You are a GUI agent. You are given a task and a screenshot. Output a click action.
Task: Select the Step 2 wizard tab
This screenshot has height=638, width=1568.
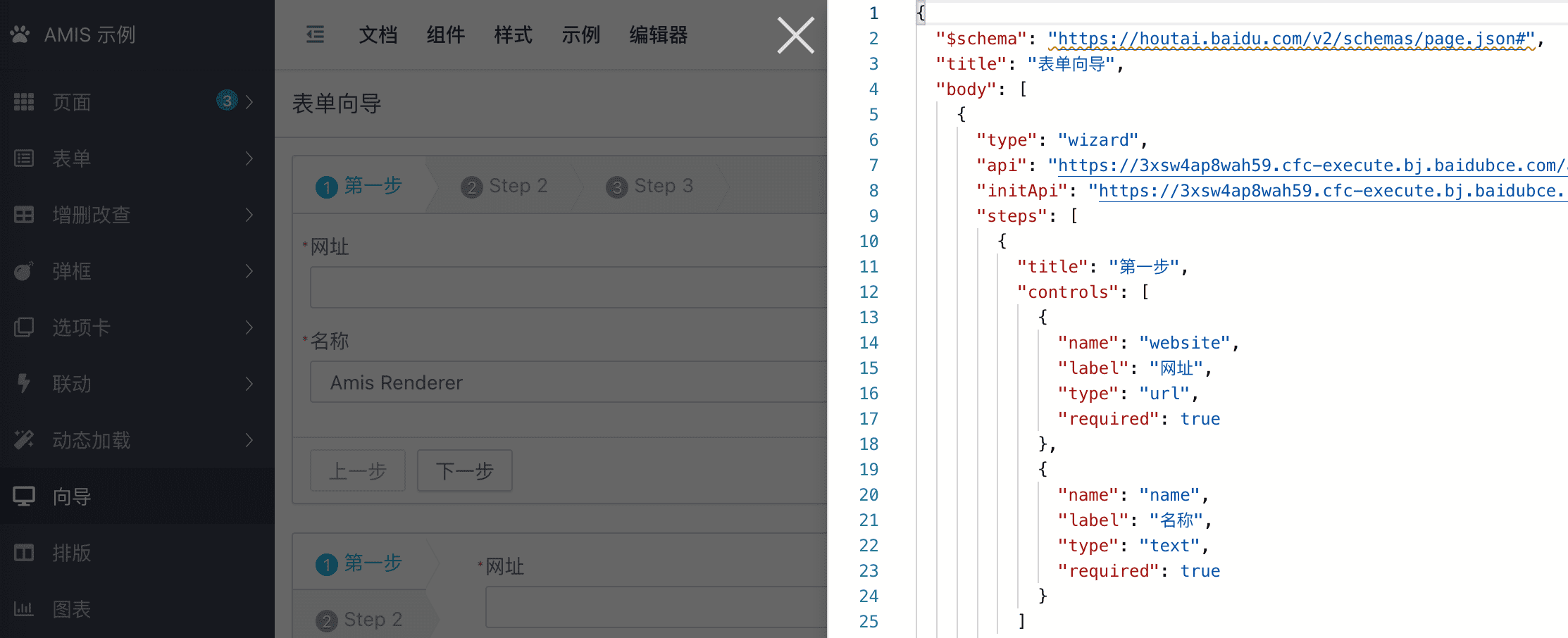click(504, 186)
